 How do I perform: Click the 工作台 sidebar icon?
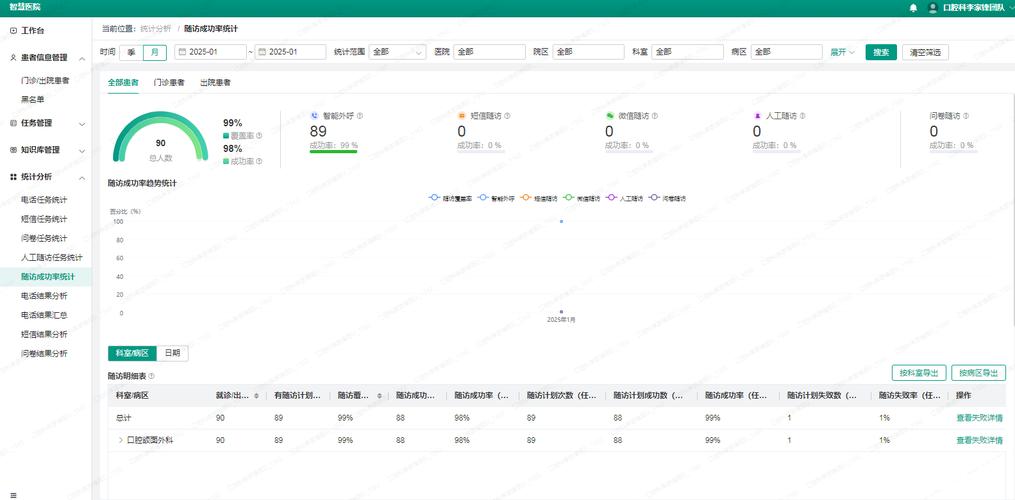pos(14,30)
